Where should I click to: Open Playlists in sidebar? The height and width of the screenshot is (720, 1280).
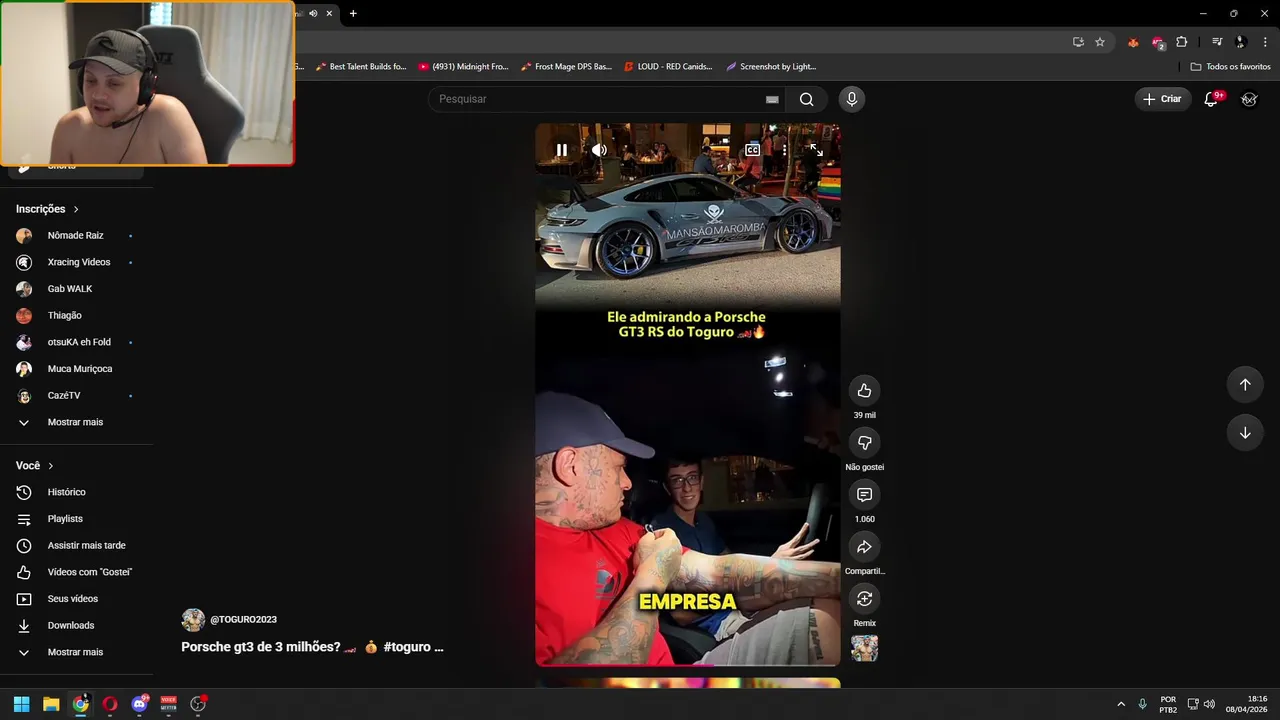click(x=76, y=519)
